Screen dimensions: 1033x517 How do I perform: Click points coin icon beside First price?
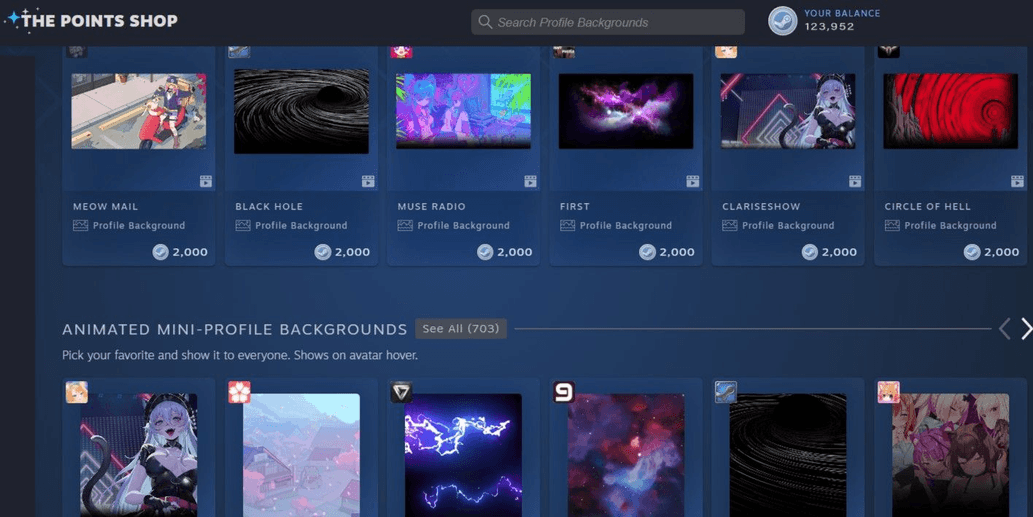(647, 252)
